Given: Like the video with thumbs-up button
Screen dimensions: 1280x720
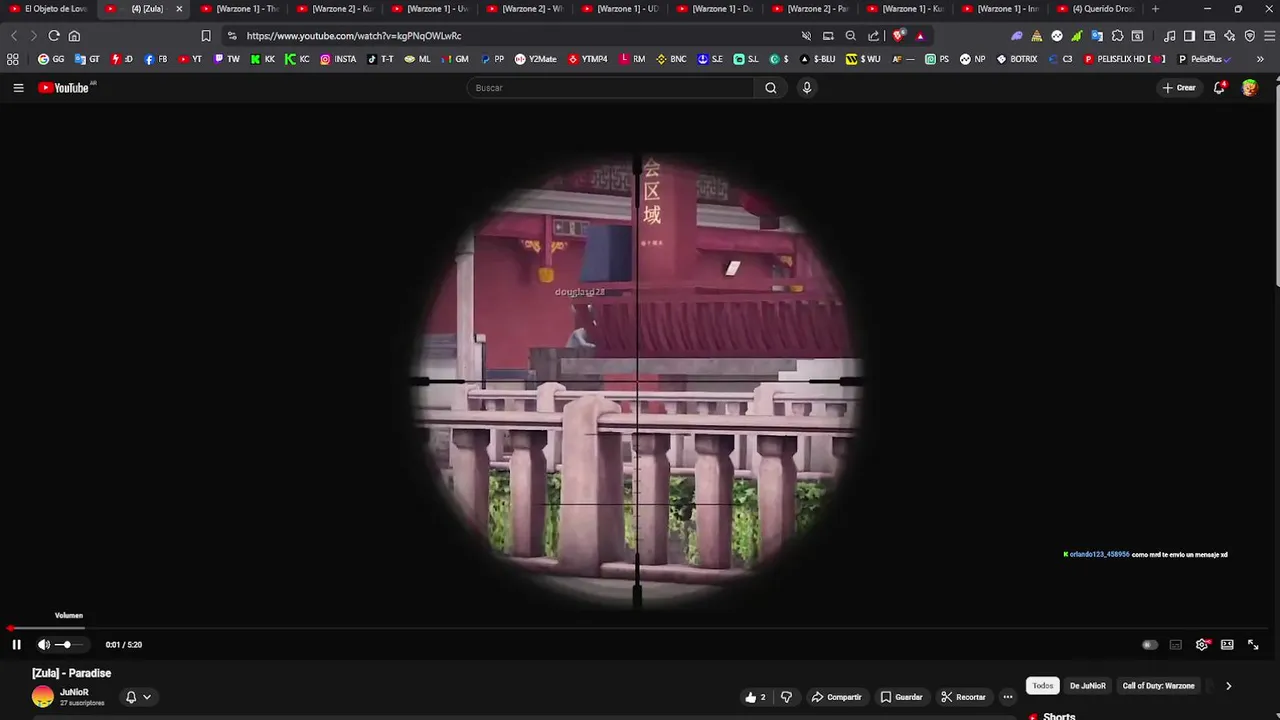Looking at the screenshot, I should pos(755,697).
